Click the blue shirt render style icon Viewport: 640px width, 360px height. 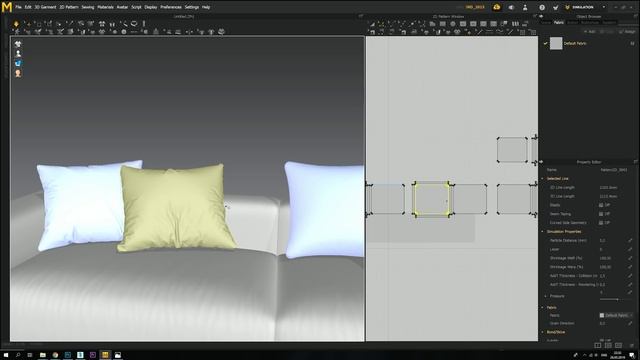pyautogui.click(x=18, y=63)
